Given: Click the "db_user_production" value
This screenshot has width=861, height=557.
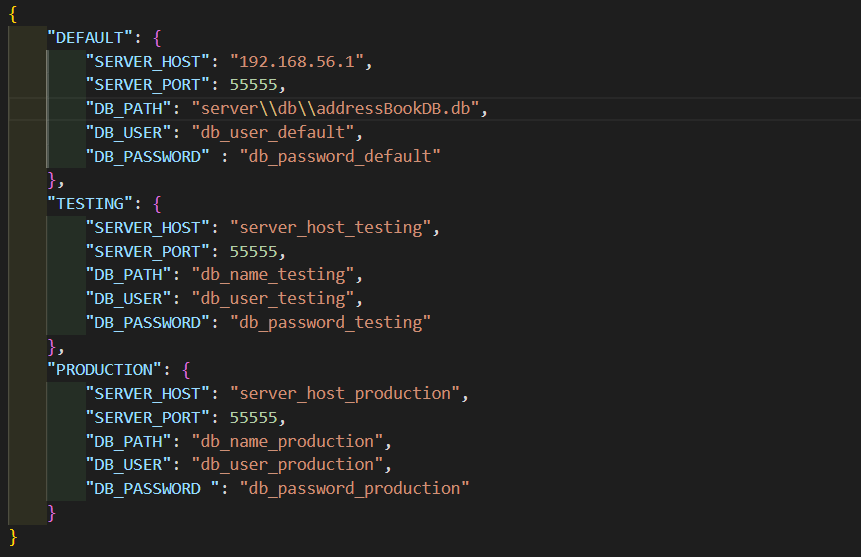Looking at the screenshot, I should tap(287, 465).
